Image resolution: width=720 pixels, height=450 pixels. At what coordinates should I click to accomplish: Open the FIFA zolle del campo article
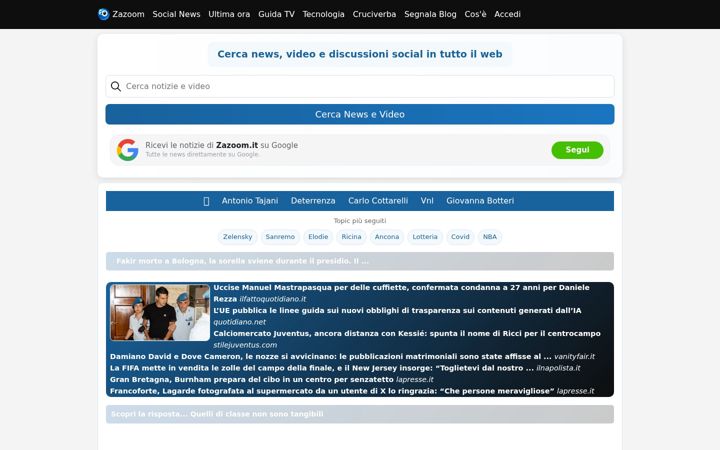[322, 368]
